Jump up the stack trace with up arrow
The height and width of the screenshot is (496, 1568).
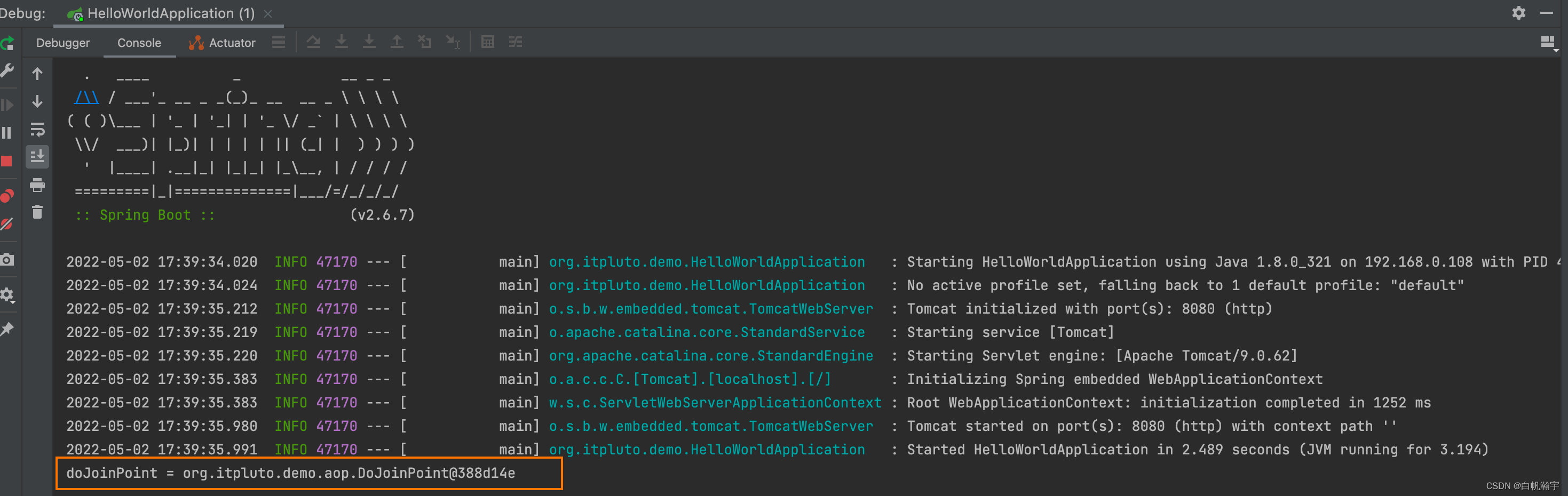pos(37,74)
